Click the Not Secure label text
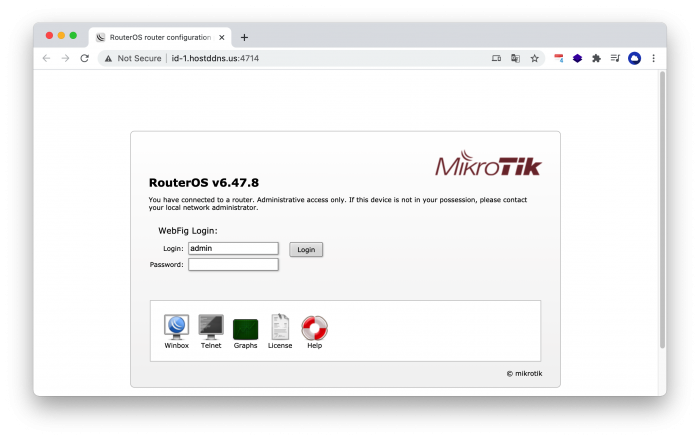The height and width of the screenshot is (440, 700). [139, 58]
